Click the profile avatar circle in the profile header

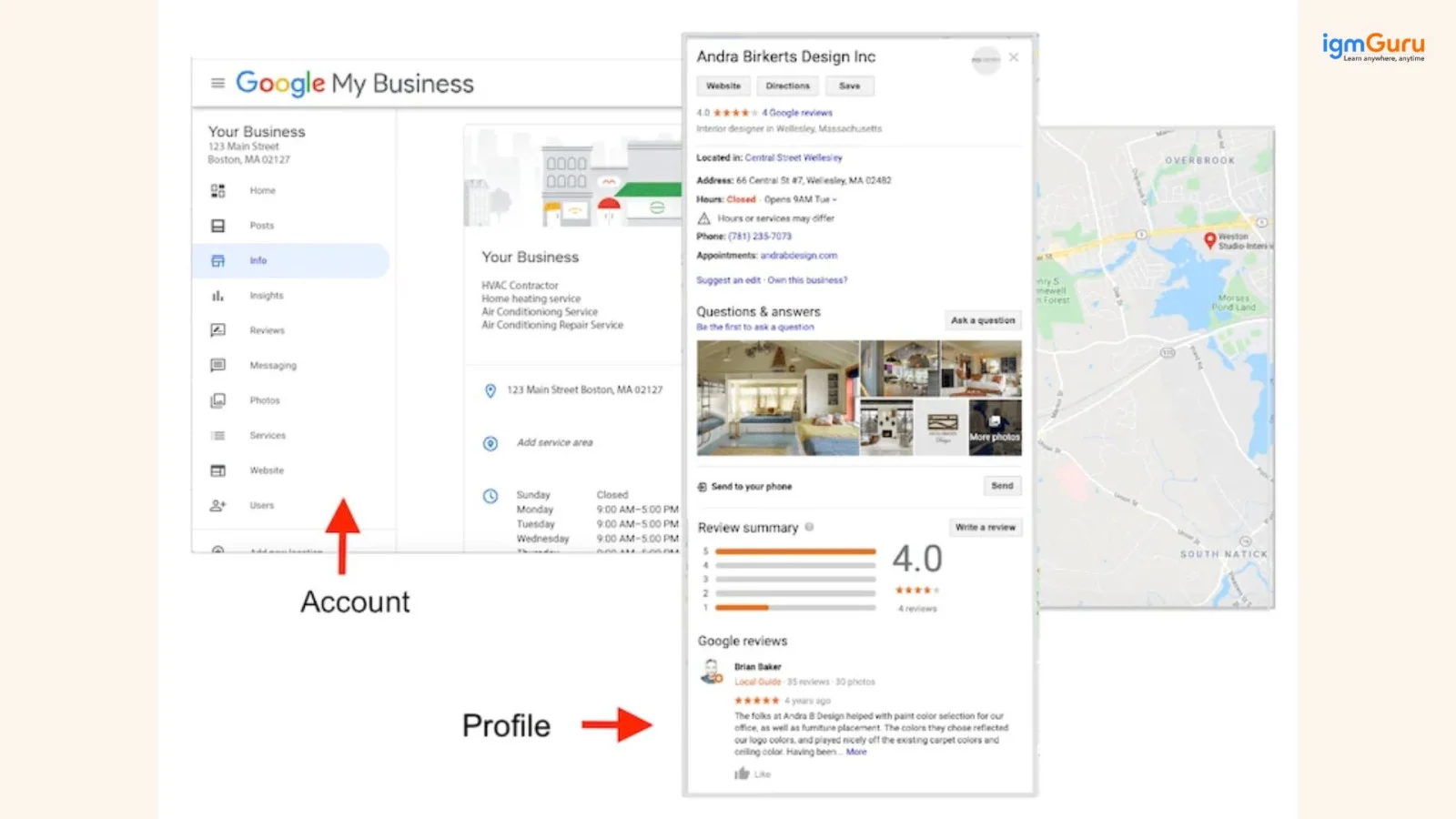986,60
